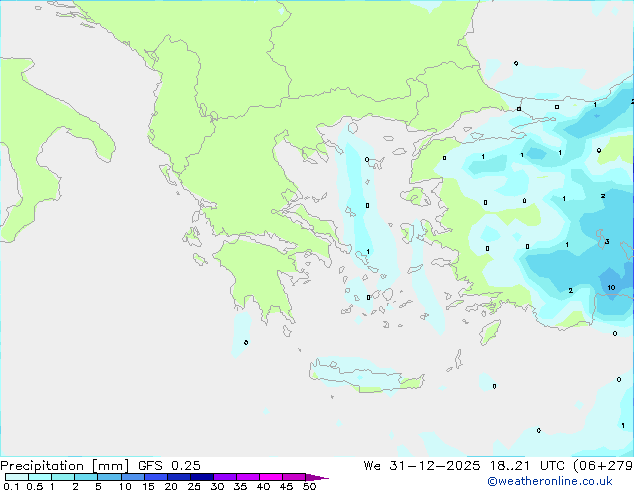Click the '35' legend scale label
Viewport: 634px width, 490px height.
tap(240, 486)
